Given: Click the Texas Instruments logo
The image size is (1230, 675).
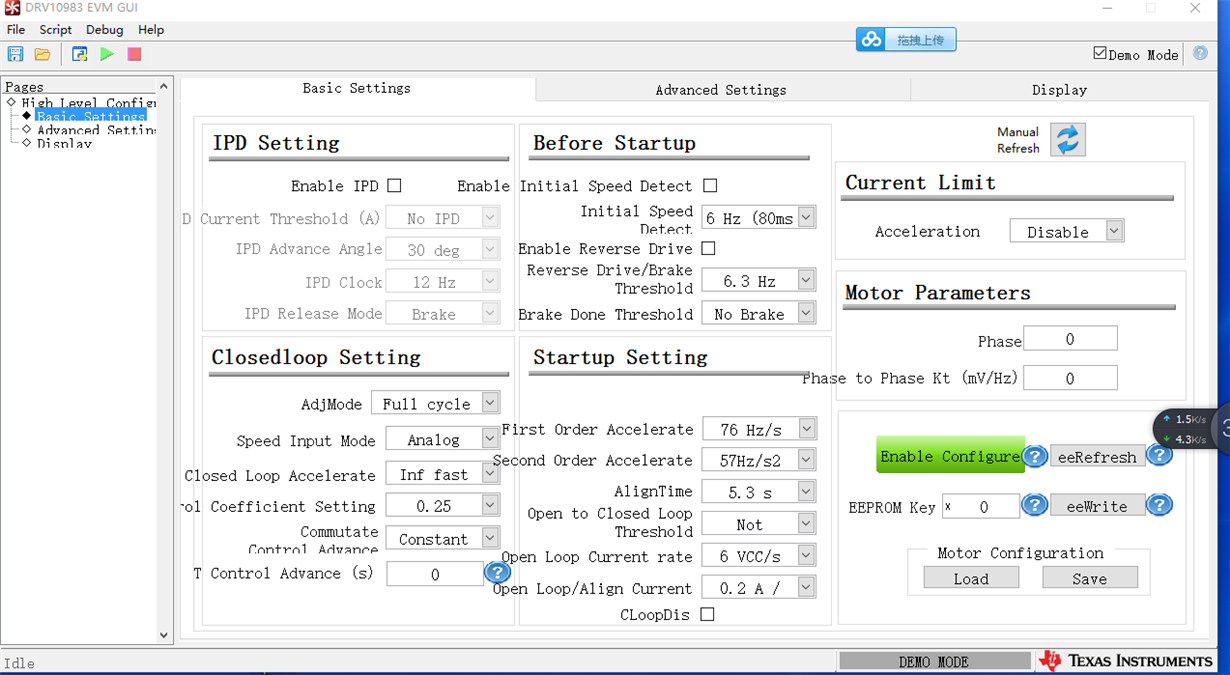Looking at the screenshot, I should click(x=1125, y=661).
